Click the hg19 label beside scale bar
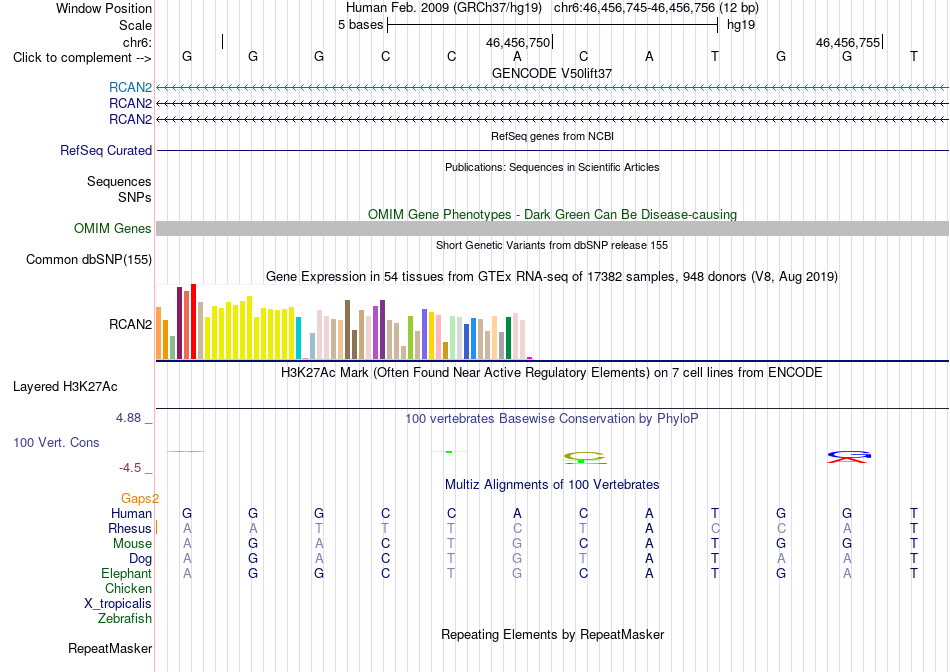 [x=741, y=25]
